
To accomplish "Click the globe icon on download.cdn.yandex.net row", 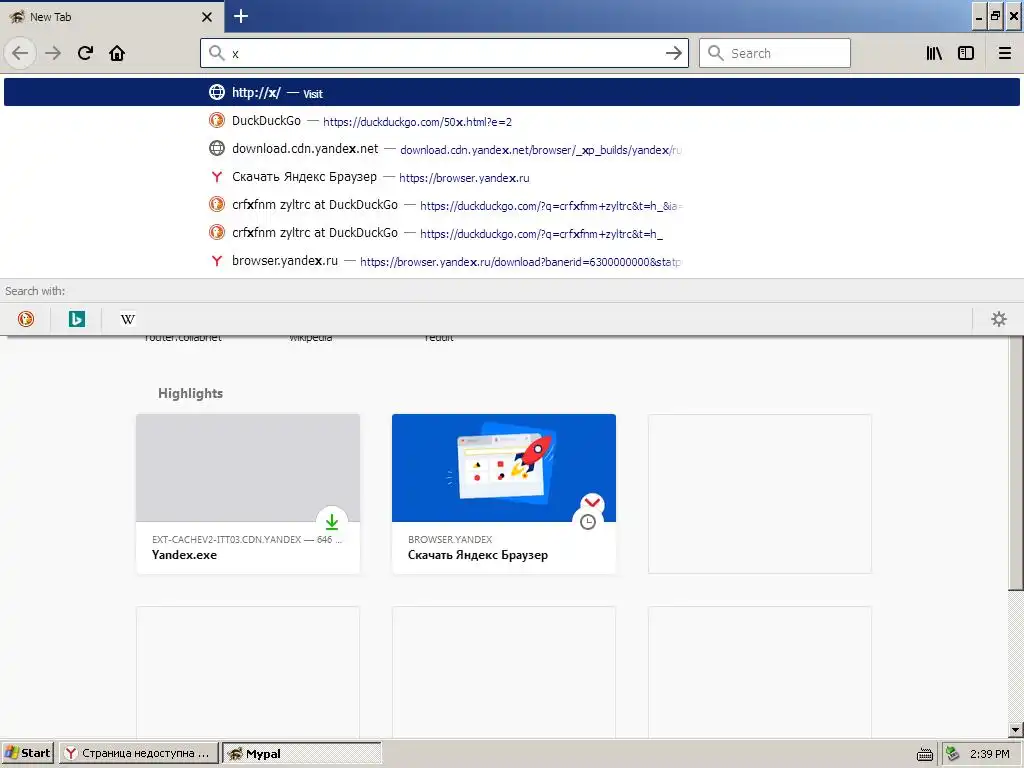I will (217, 148).
